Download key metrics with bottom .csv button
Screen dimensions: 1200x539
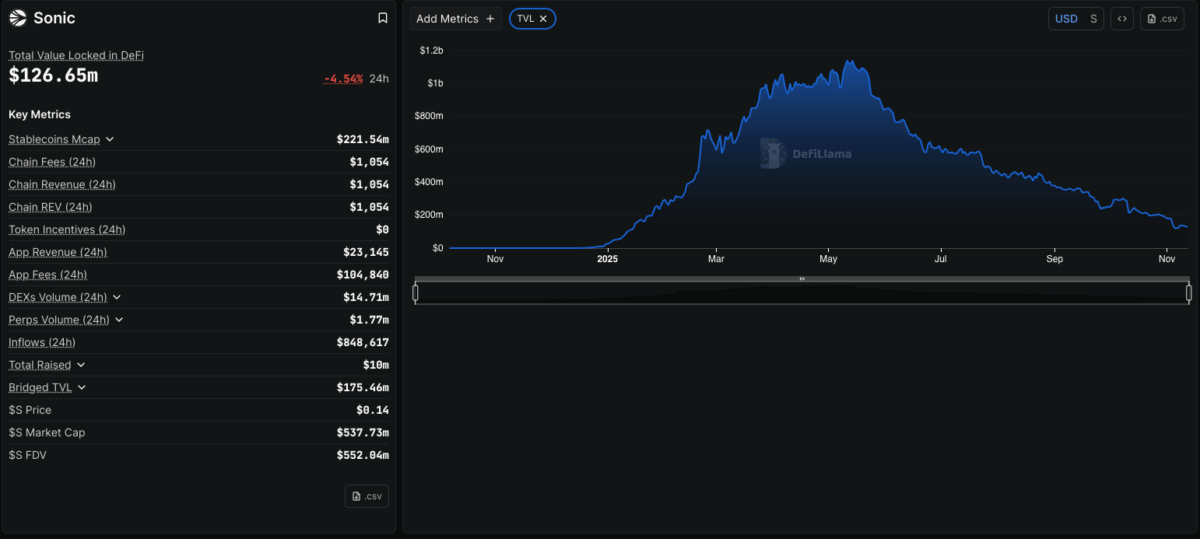pos(366,496)
